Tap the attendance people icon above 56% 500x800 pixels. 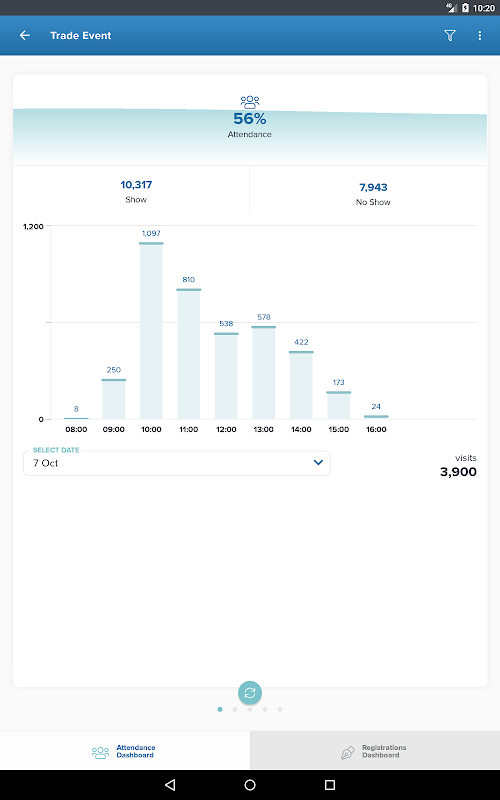point(249,102)
